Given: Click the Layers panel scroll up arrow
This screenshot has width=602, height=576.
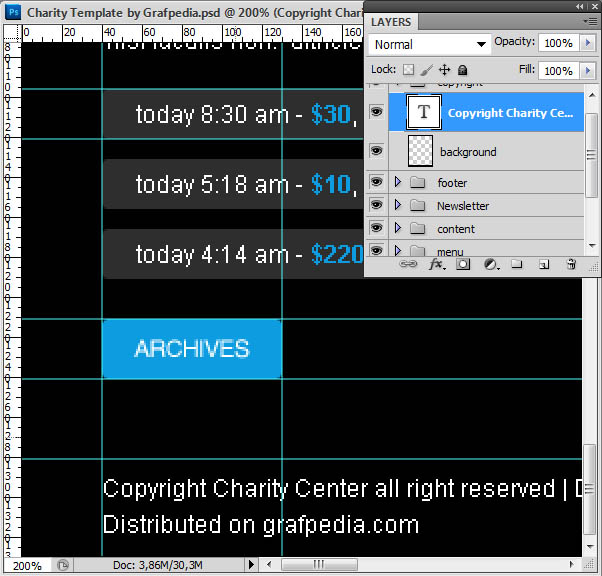Looking at the screenshot, I should 592,95.
